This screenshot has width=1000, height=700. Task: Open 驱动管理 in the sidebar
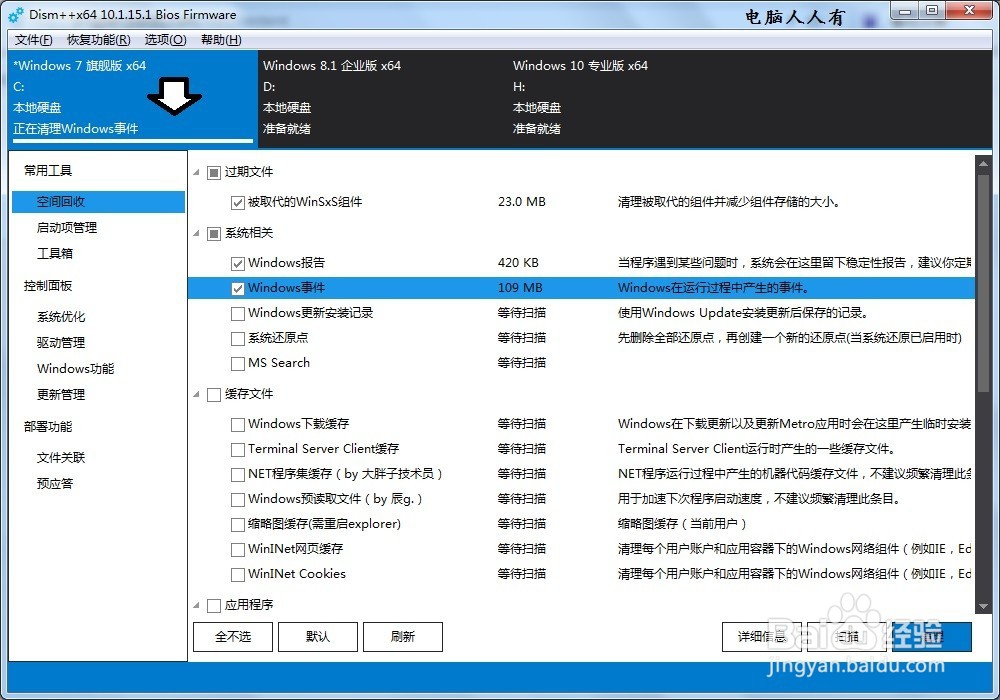pos(61,343)
